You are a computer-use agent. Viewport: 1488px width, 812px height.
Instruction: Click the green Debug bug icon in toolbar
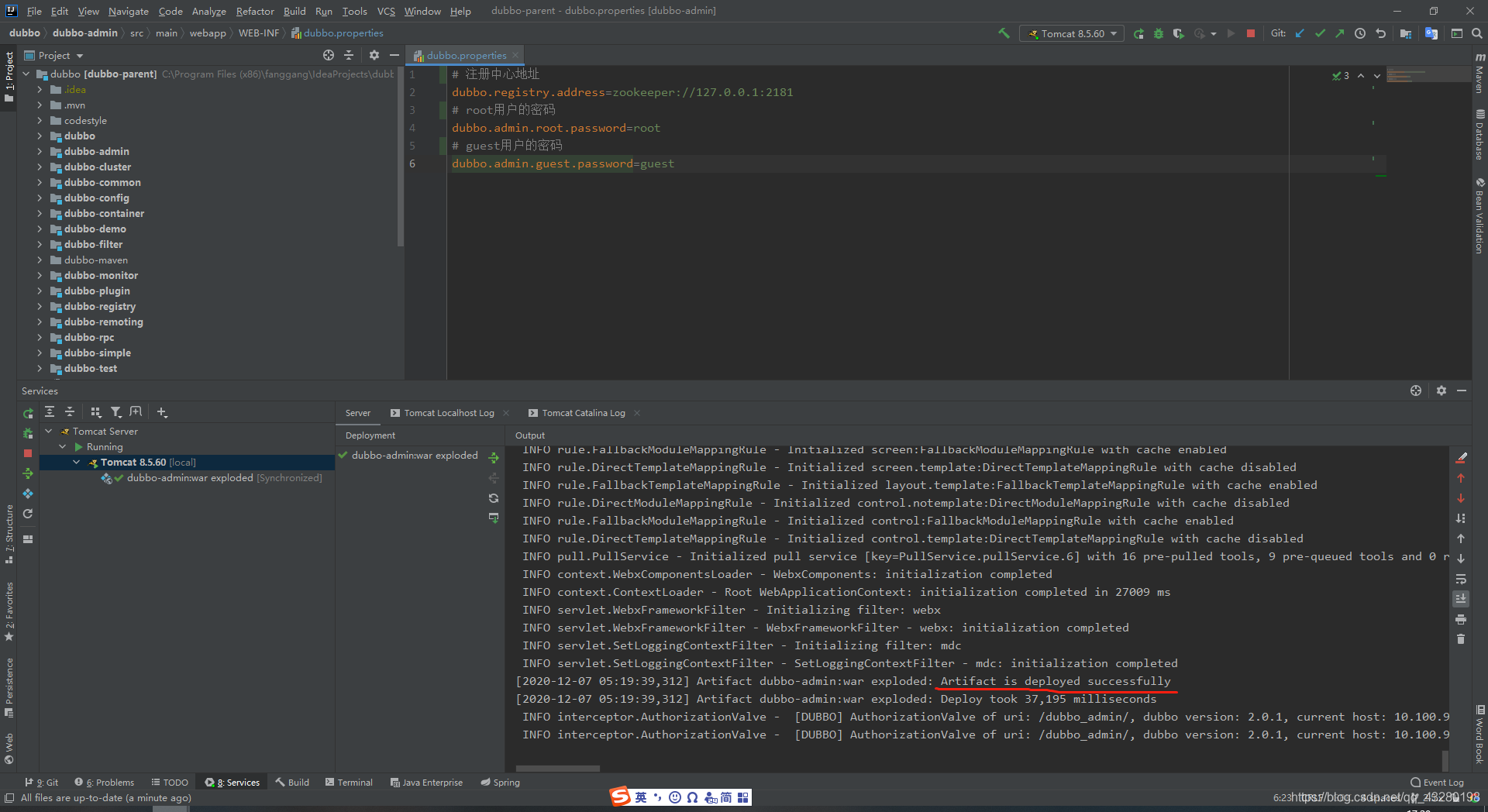tap(1159, 33)
